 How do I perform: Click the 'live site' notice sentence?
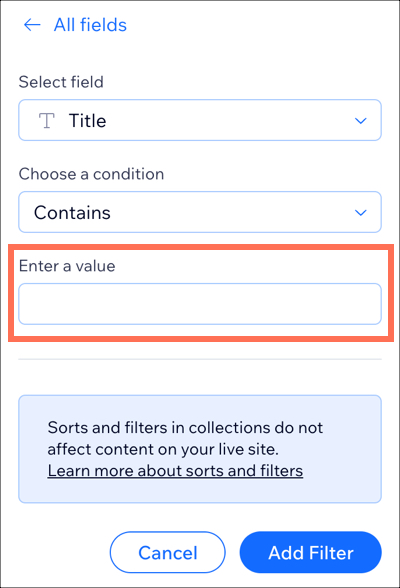coord(185,438)
